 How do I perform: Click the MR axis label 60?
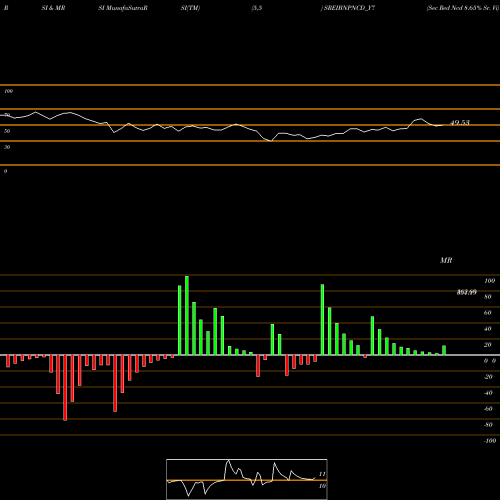click(487, 313)
